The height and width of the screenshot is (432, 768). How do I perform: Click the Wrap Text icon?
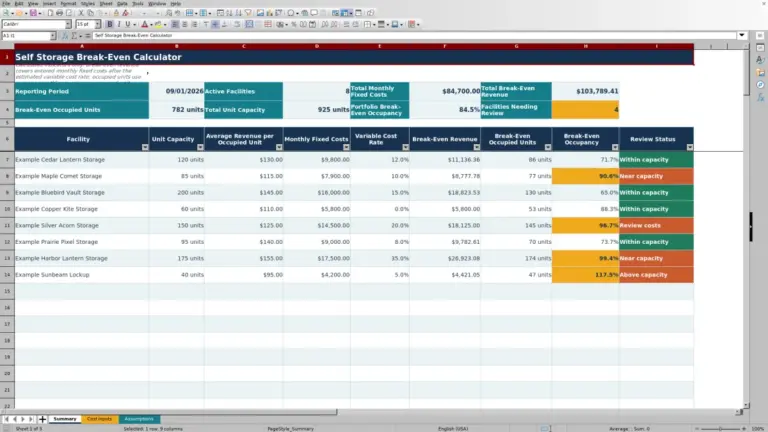point(237,24)
